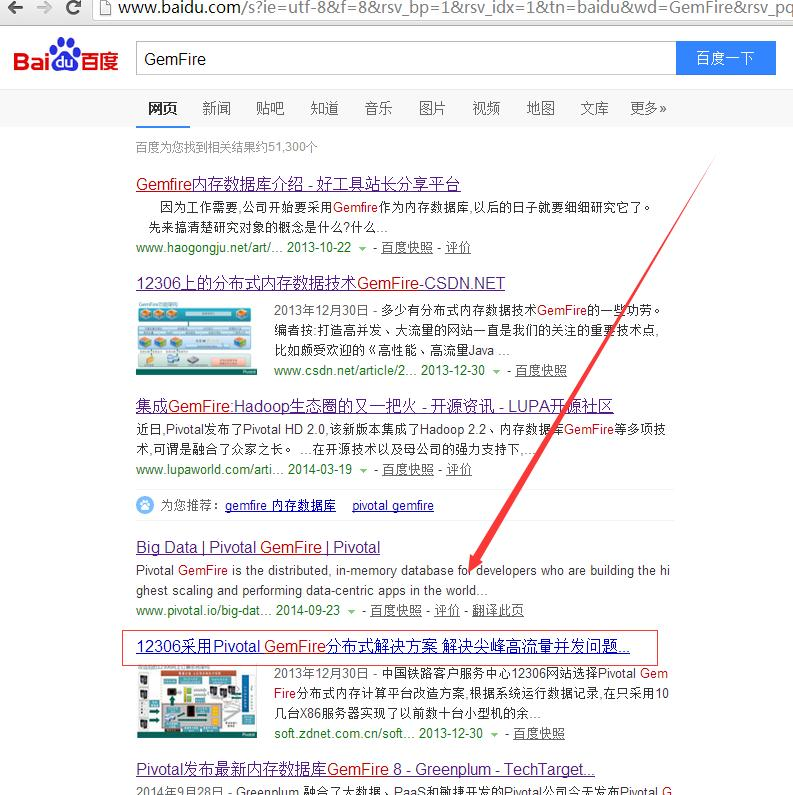Expand dropdown arrow after soft.zdnet 2013-12-30

(494, 735)
